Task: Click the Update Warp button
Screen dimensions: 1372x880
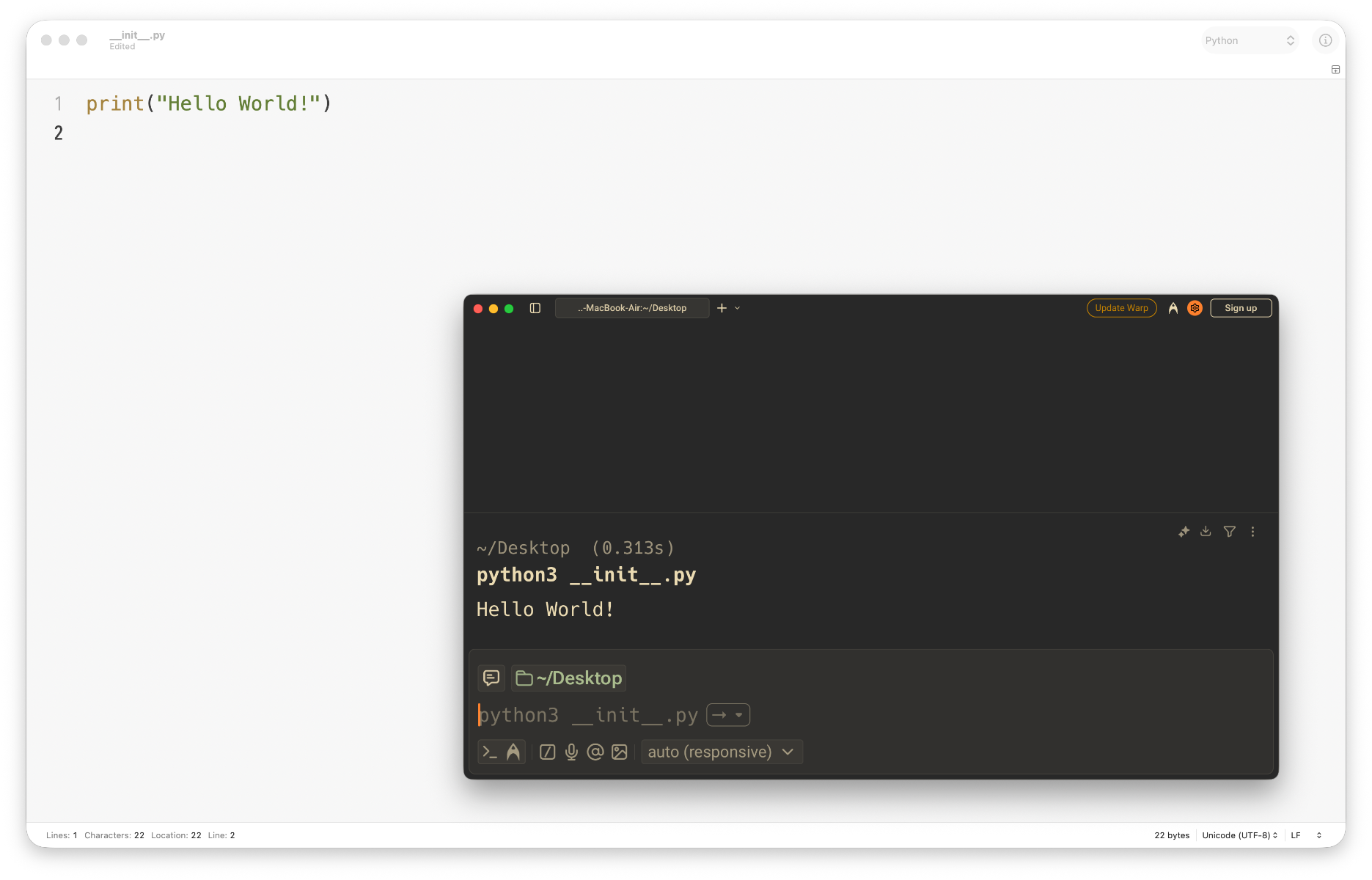Action: tap(1121, 308)
